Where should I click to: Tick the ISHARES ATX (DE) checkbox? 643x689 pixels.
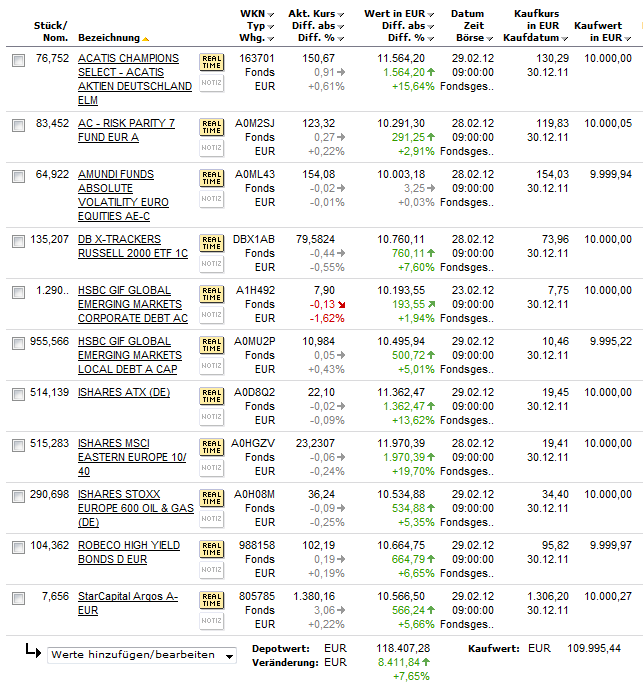(18, 394)
